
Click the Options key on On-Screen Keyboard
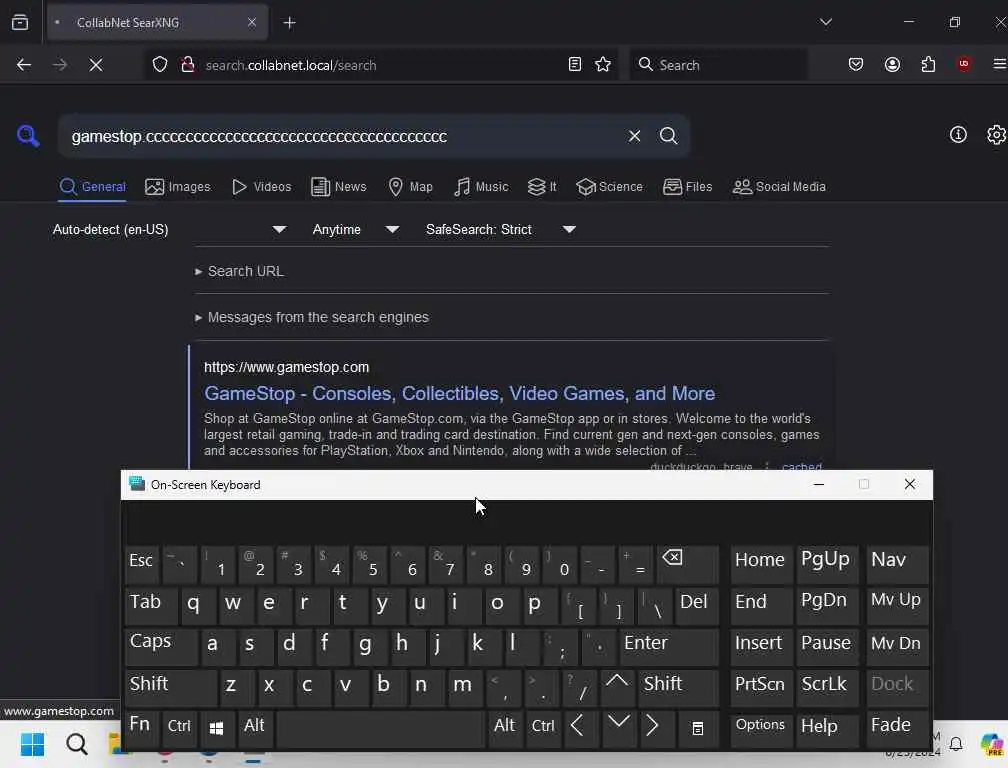(760, 728)
